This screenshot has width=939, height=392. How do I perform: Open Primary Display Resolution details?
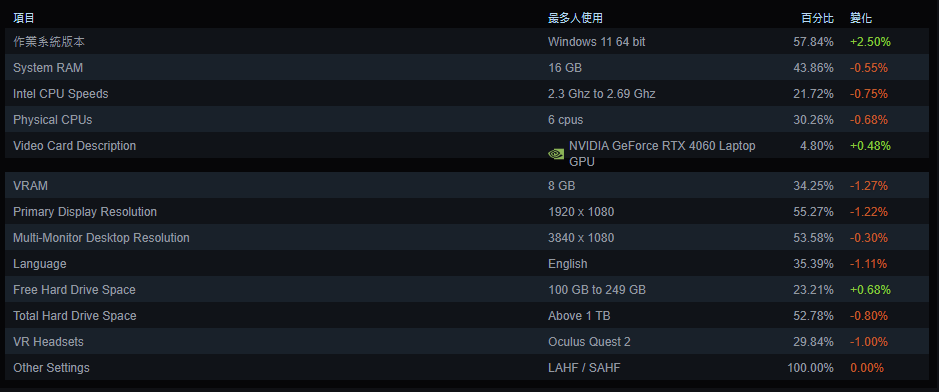click(467, 211)
